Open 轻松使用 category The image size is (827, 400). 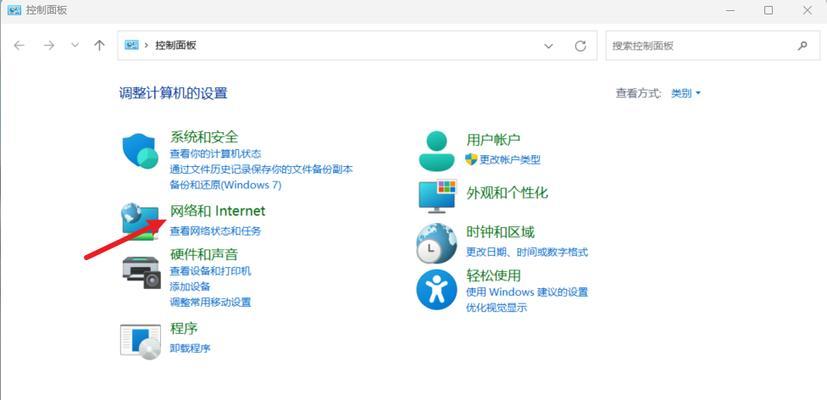click(x=494, y=275)
